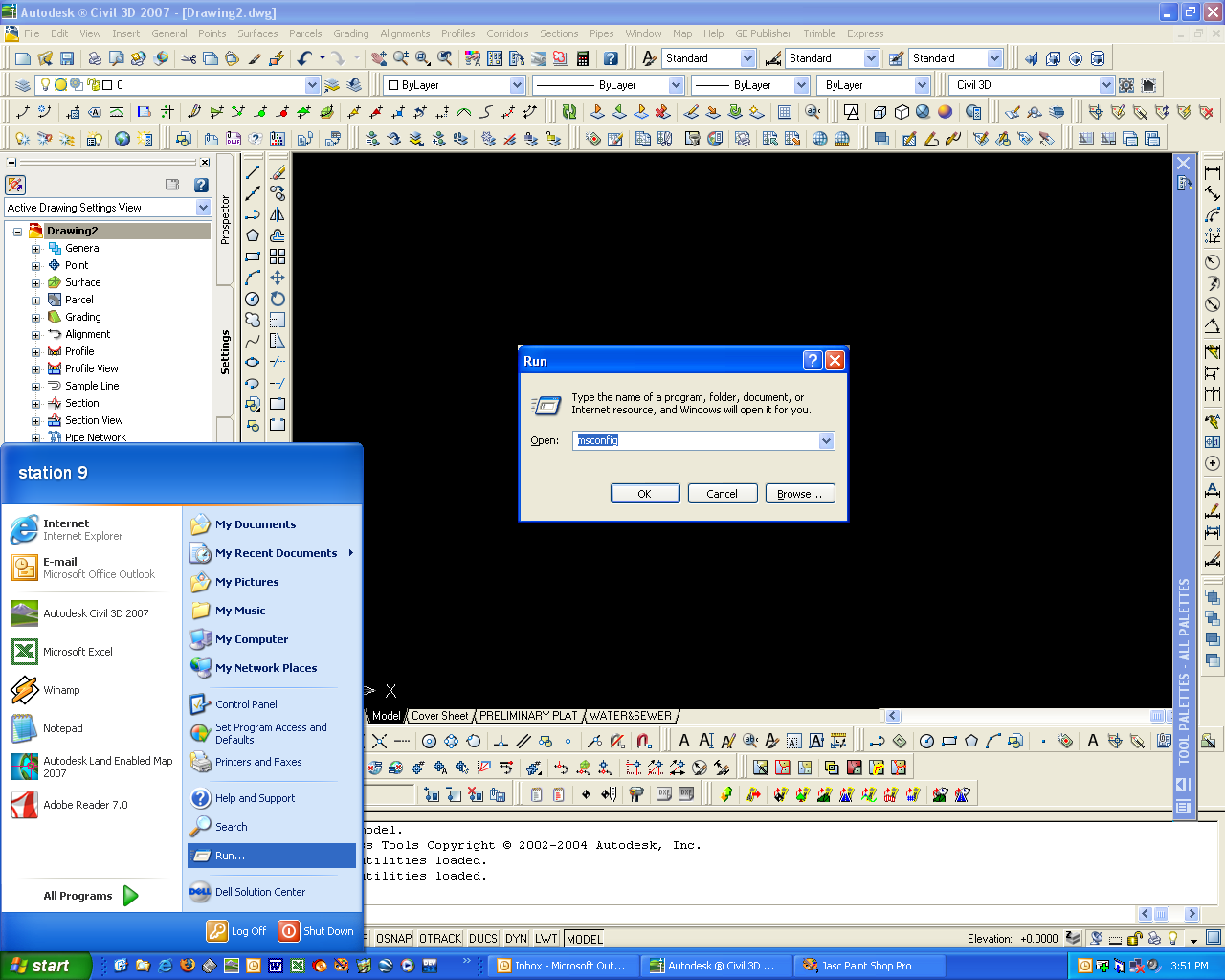Collapse the Drawing2 tree node

(x=17, y=232)
